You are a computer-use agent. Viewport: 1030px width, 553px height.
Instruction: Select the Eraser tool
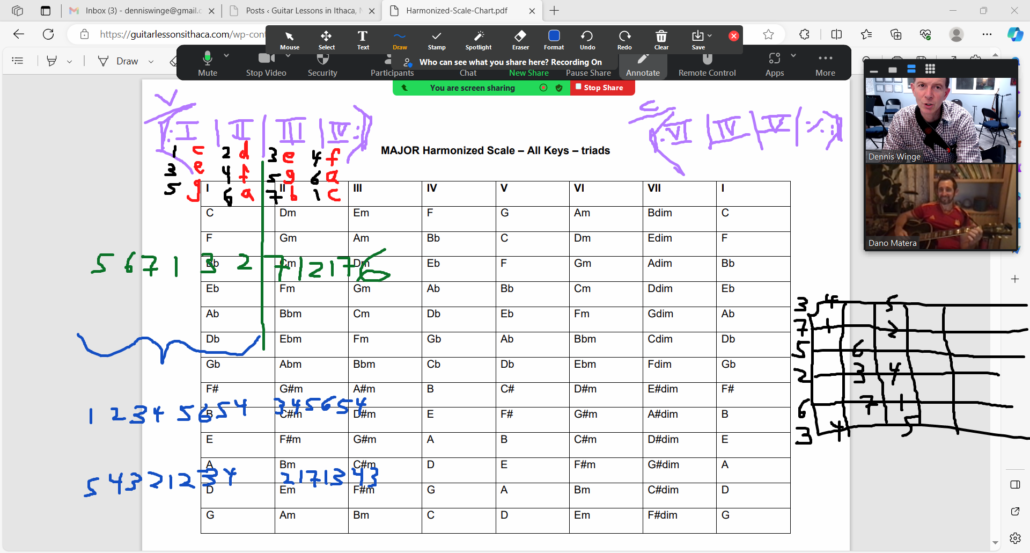click(x=520, y=39)
